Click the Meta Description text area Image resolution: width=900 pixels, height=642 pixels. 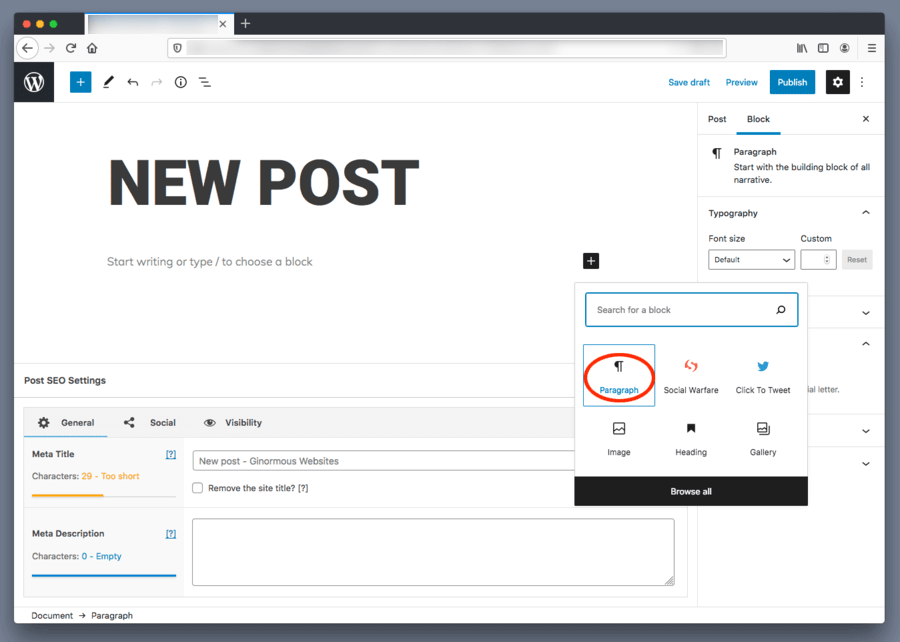[x=433, y=552]
